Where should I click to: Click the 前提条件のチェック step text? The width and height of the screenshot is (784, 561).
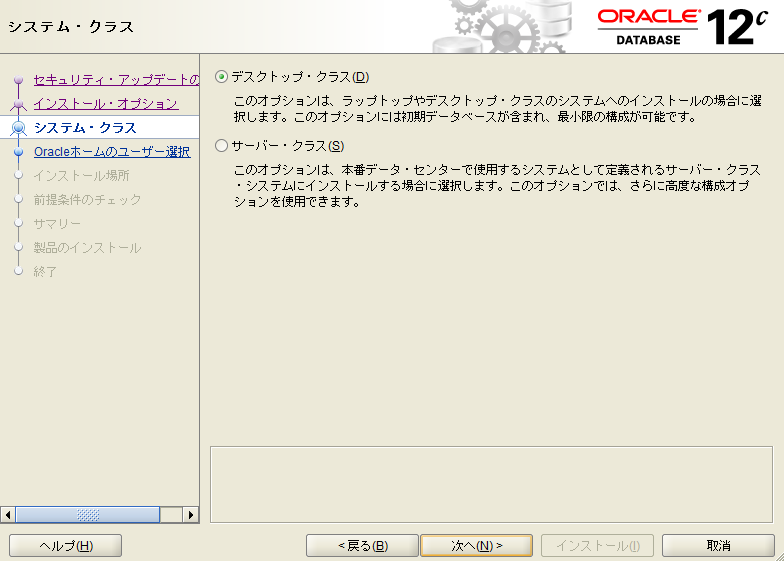pyautogui.click(x=88, y=200)
